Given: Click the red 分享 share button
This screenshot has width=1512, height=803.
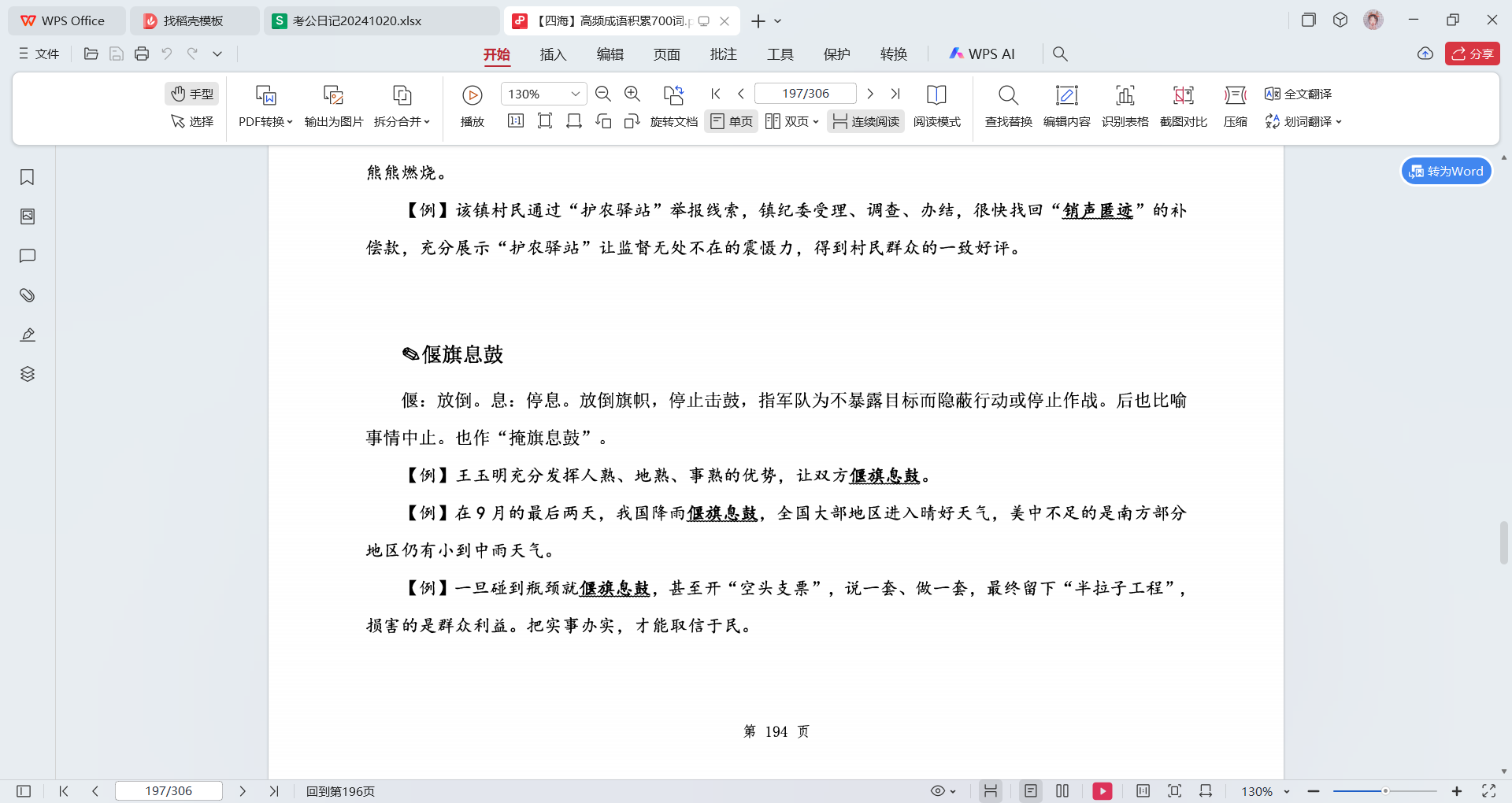Looking at the screenshot, I should point(1472,54).
